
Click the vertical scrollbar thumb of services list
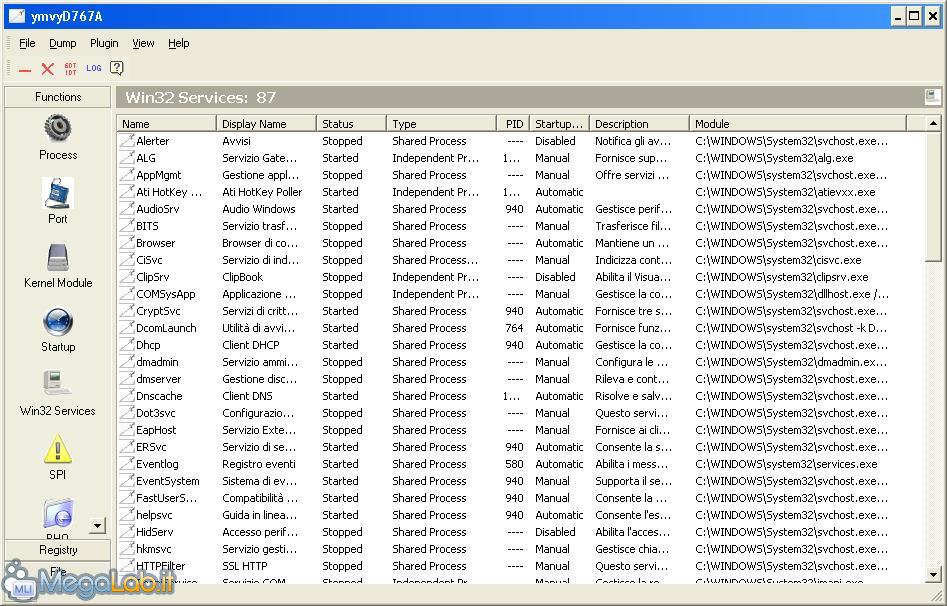[933, 196]
